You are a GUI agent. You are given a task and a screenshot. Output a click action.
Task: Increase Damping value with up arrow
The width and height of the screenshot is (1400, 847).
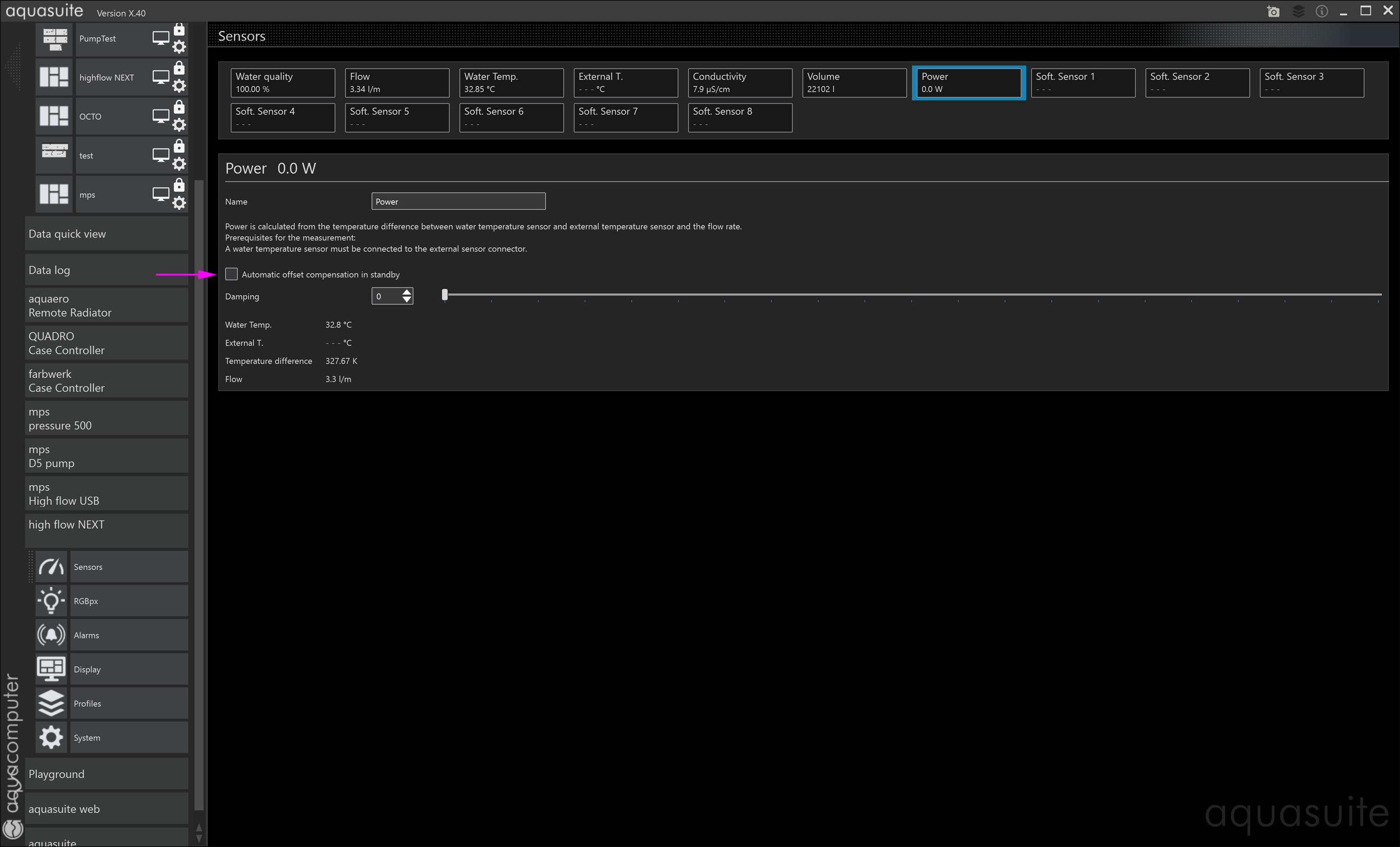[406, 292]
